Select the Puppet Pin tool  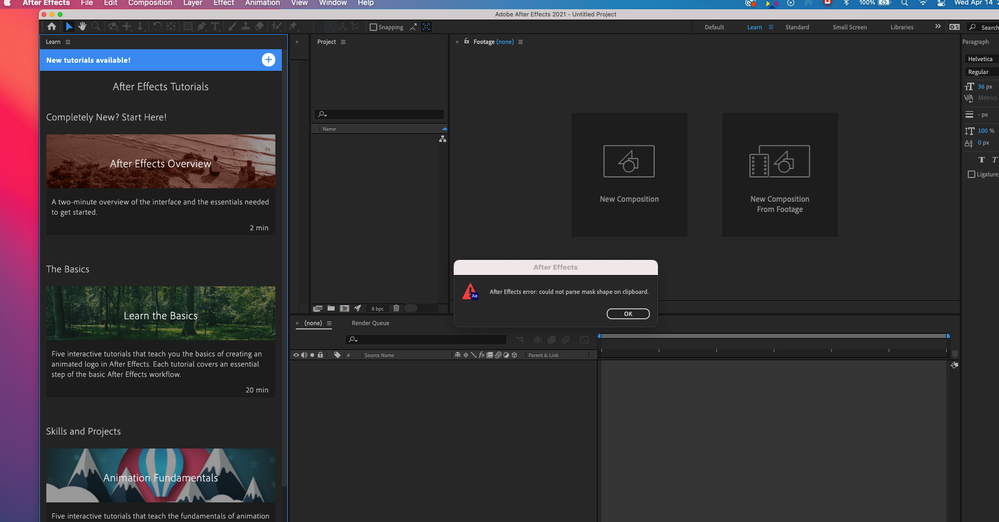tap(292, 27)
